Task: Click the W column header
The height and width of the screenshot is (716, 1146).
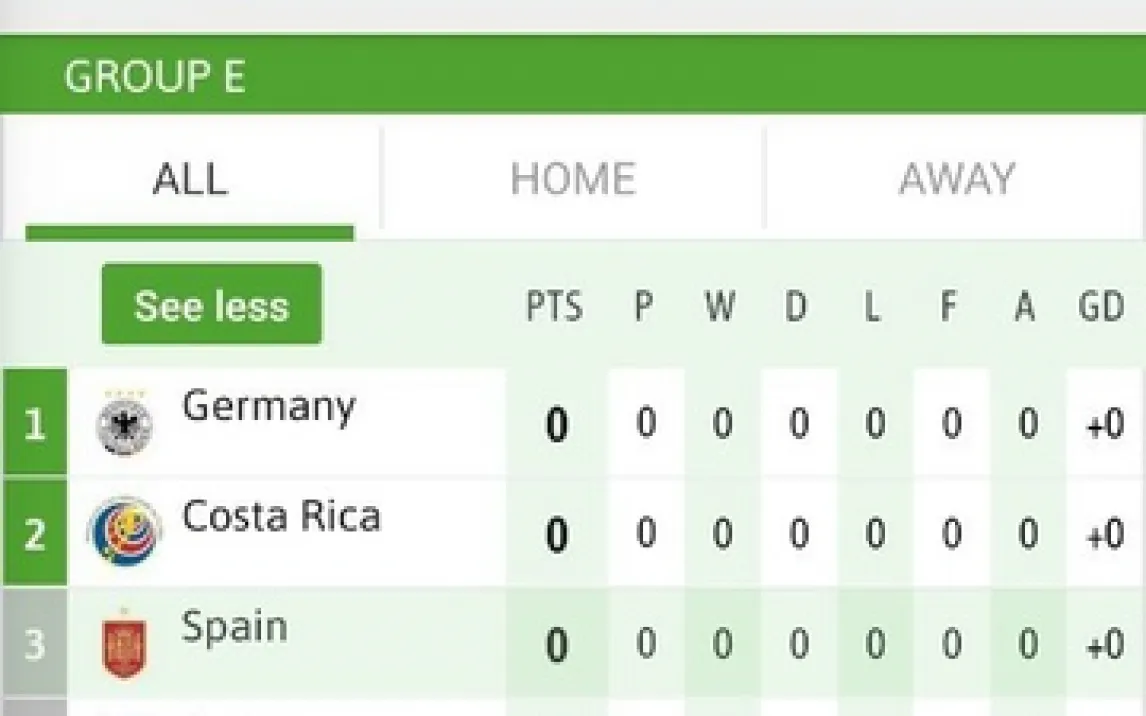Action: pos(720,308)
